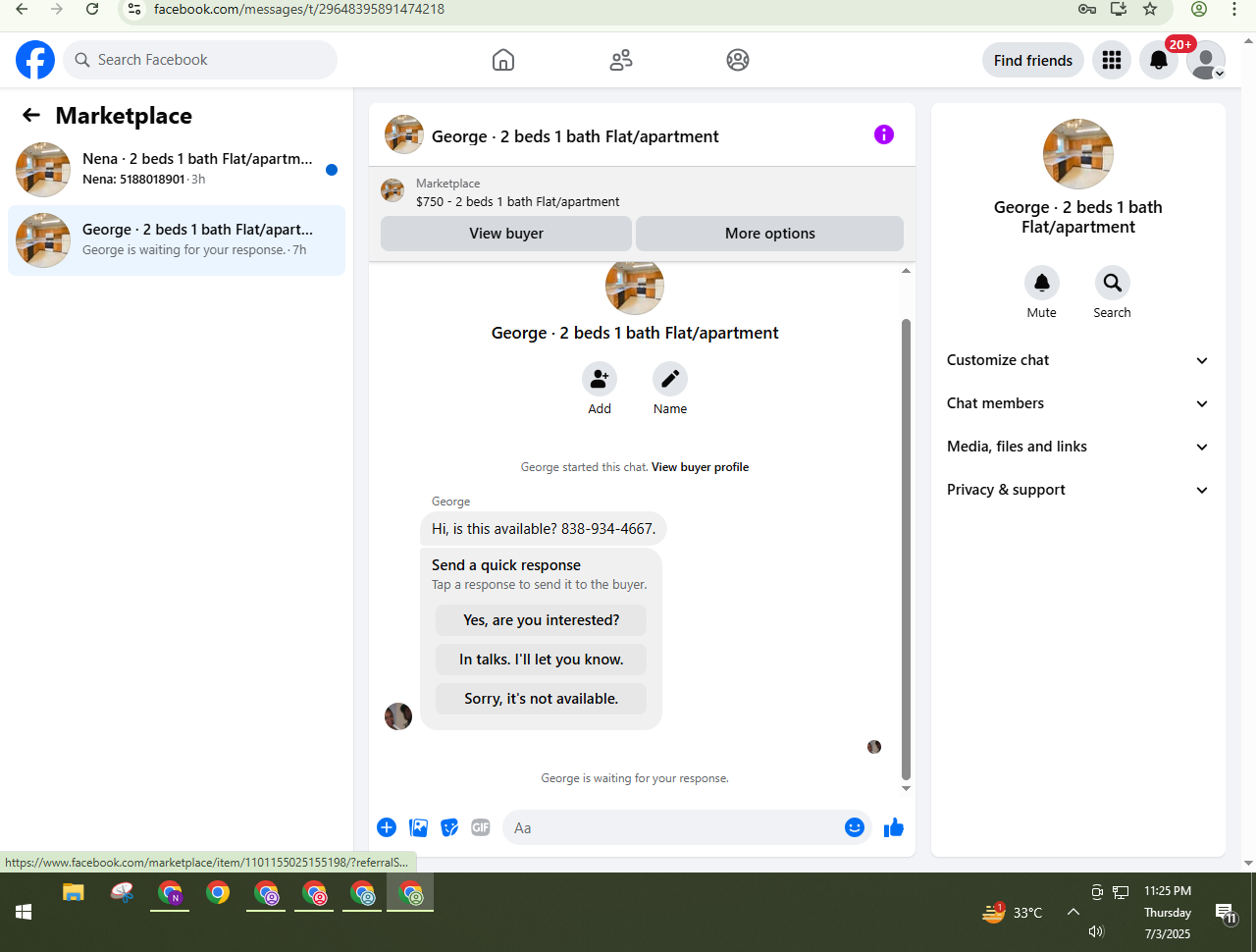Click the chat messages scrollbar
Viewport: 1256px width, 952px height.
click(906, 549)
